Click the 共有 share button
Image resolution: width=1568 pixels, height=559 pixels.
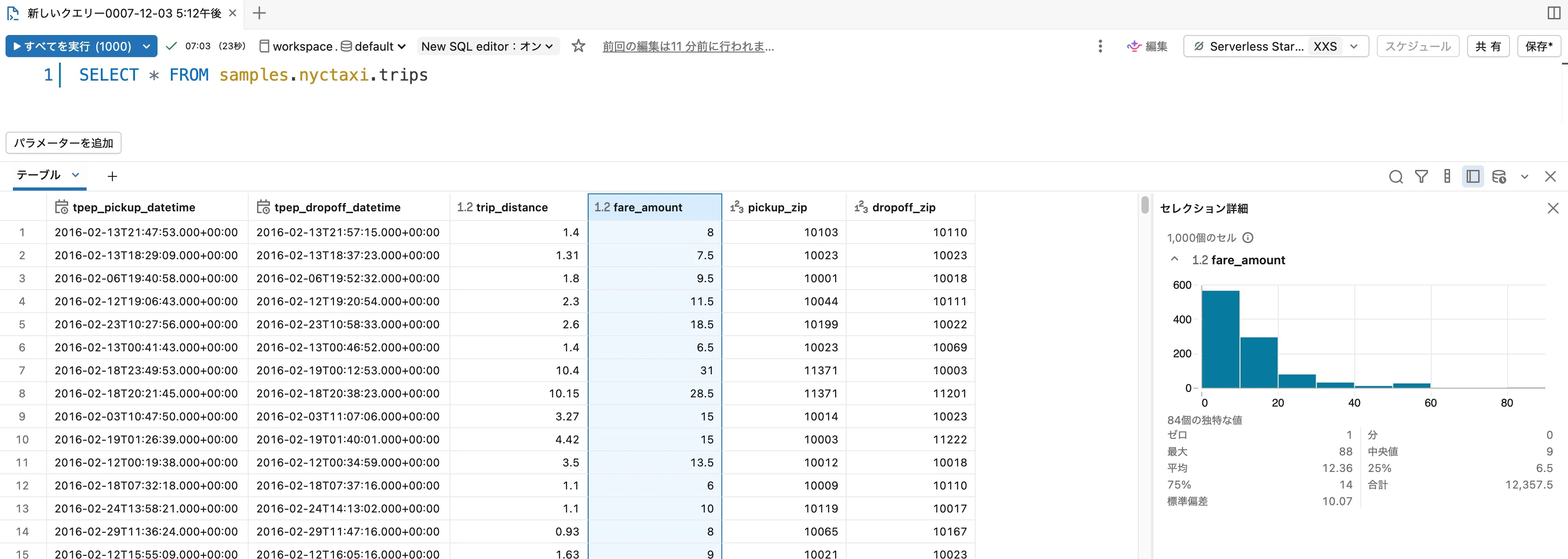click(1488, 46)
